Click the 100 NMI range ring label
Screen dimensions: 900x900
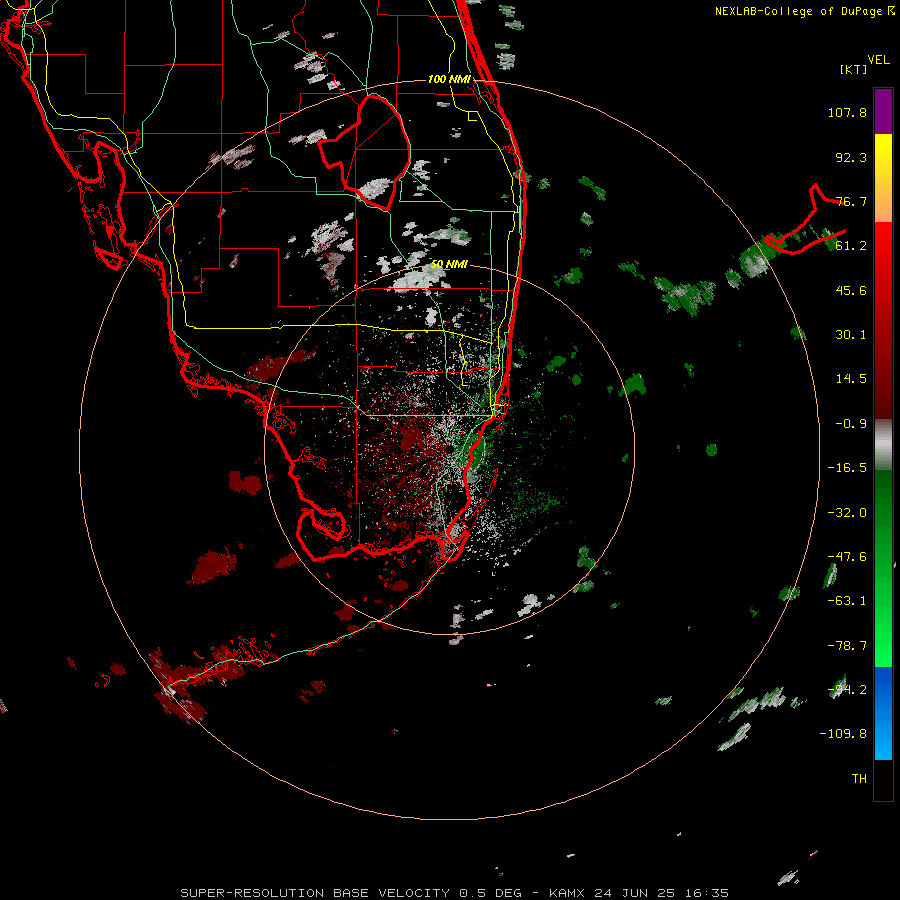[449, 79]
